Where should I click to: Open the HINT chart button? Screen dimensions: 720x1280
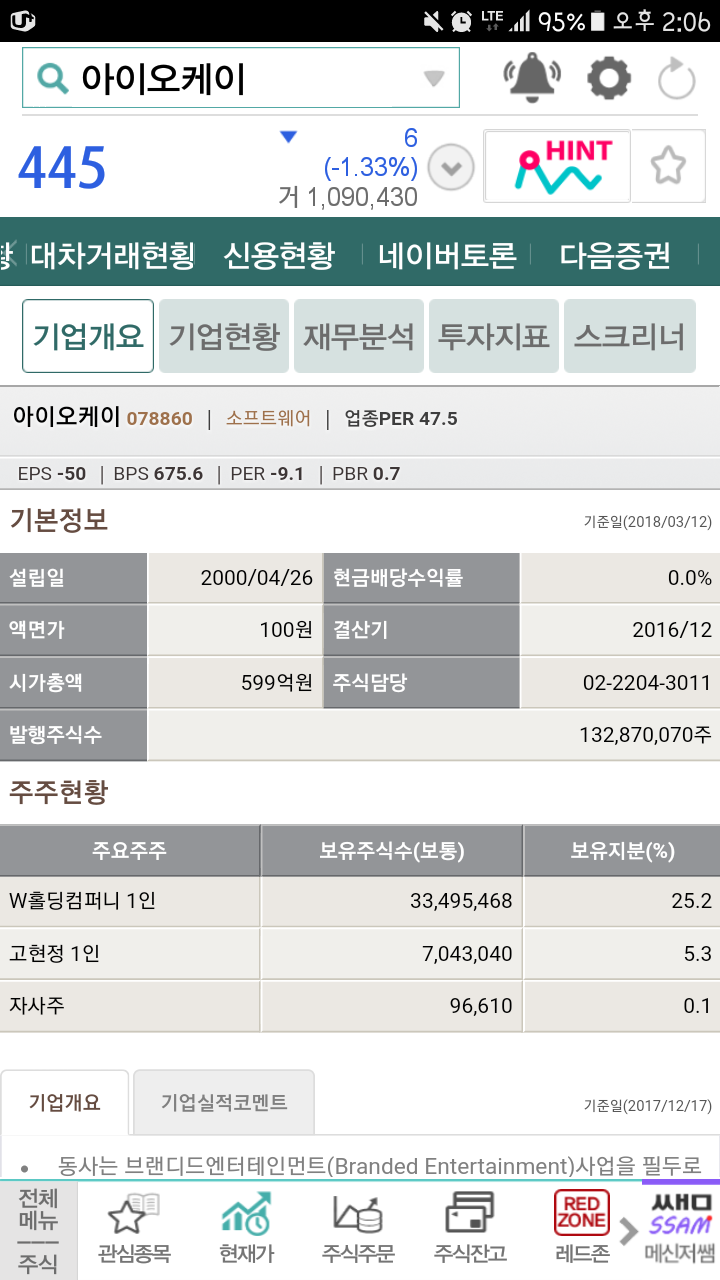[x=557, y=166]
